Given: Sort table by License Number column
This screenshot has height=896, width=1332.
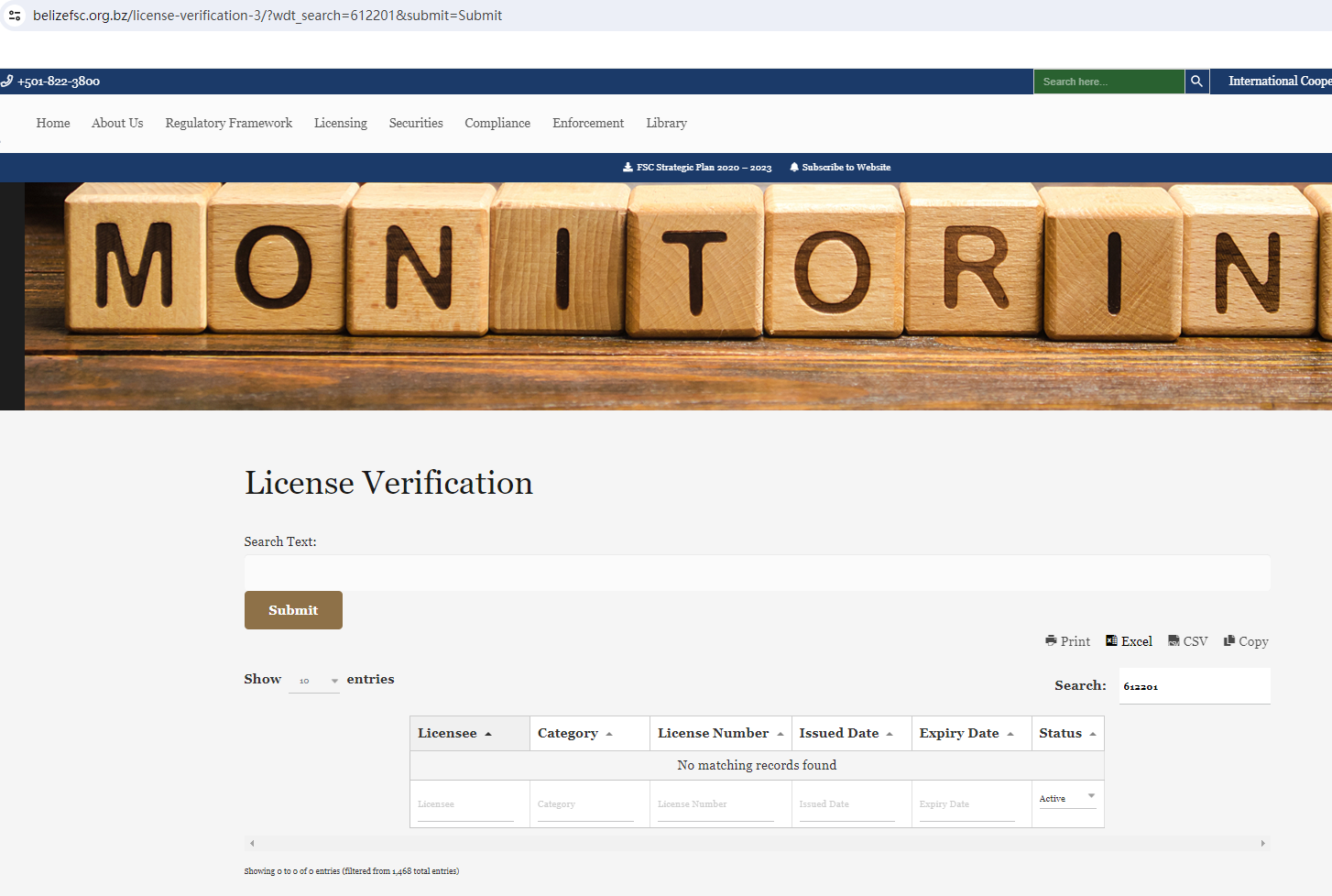Looking at the screenshot, I should click(x=721, y=734).
